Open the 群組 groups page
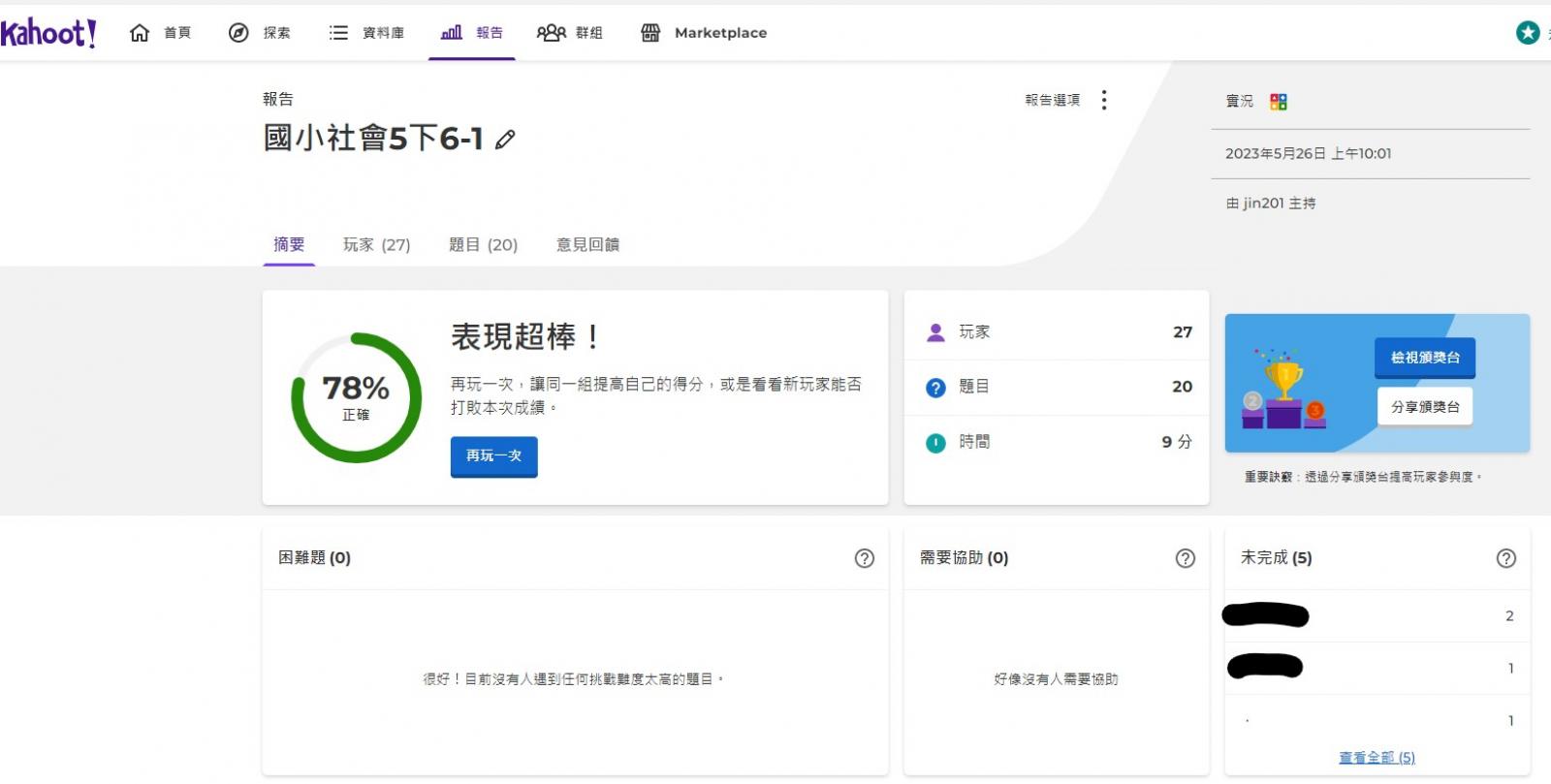Screen dimensions: 1551x784 point(570,33)
